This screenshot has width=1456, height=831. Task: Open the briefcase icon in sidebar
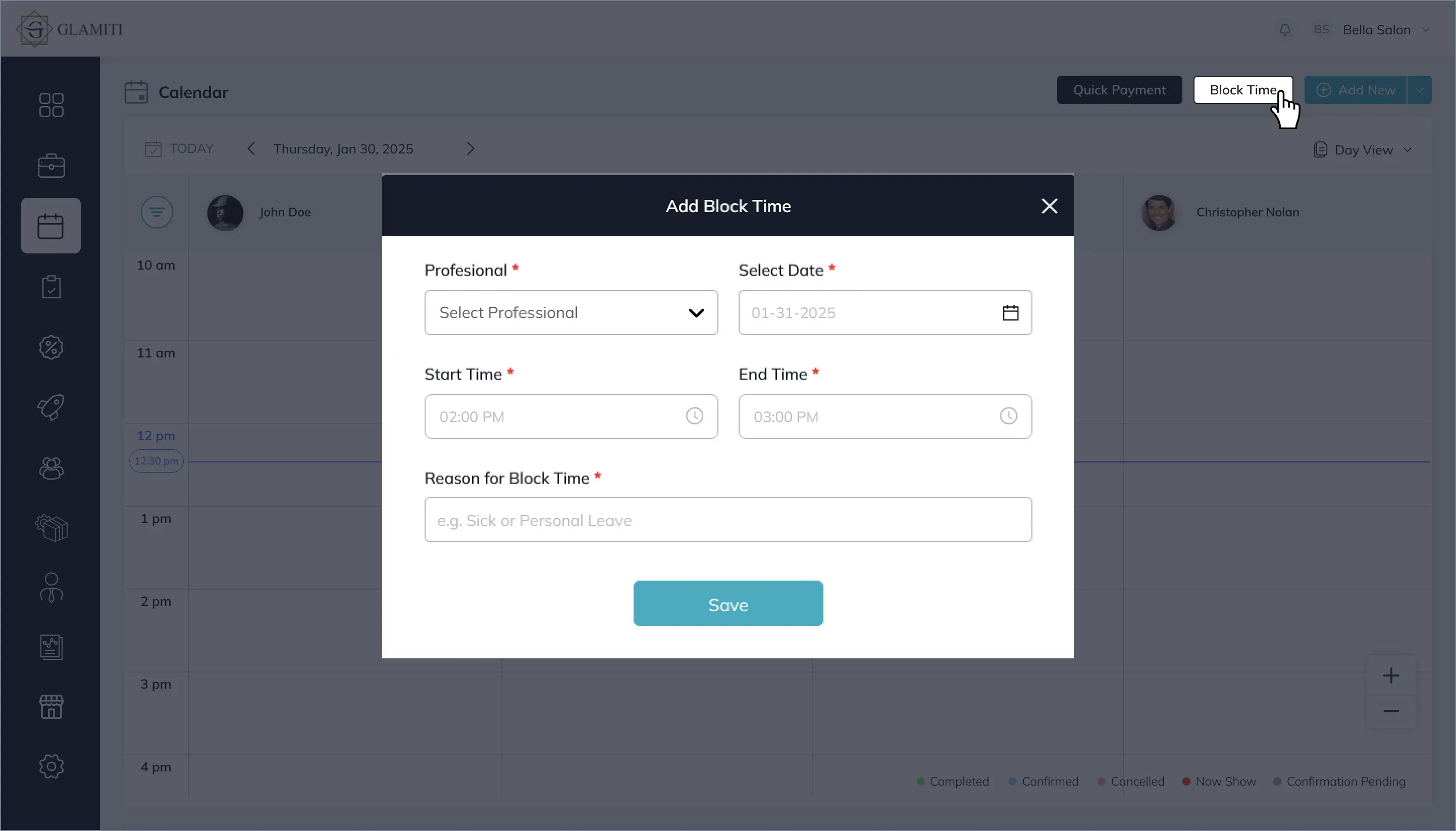pos(51,166)
